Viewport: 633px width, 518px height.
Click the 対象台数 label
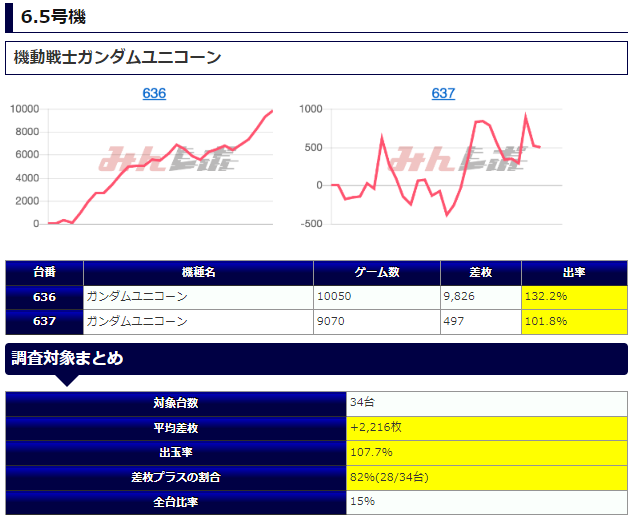pos(176,403)
